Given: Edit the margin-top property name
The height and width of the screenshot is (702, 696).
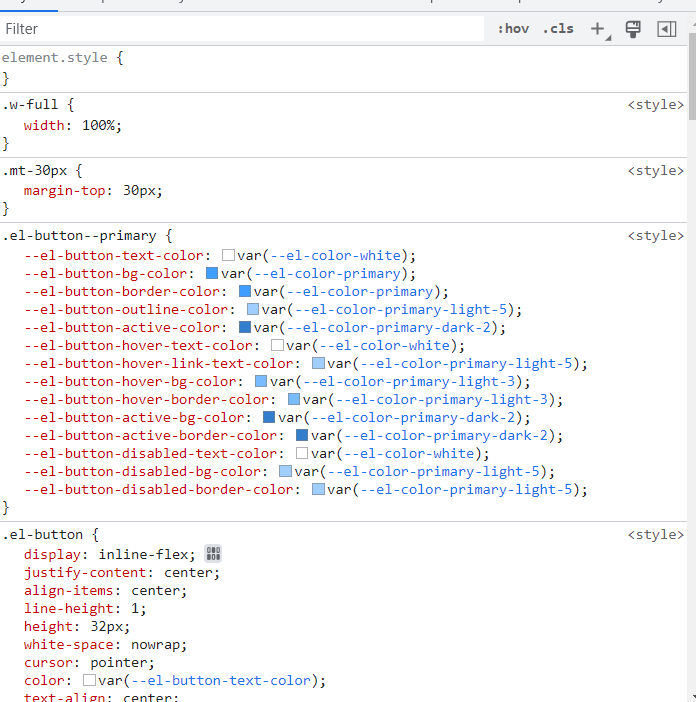Looking at the screenshot, I should (64, 191).
